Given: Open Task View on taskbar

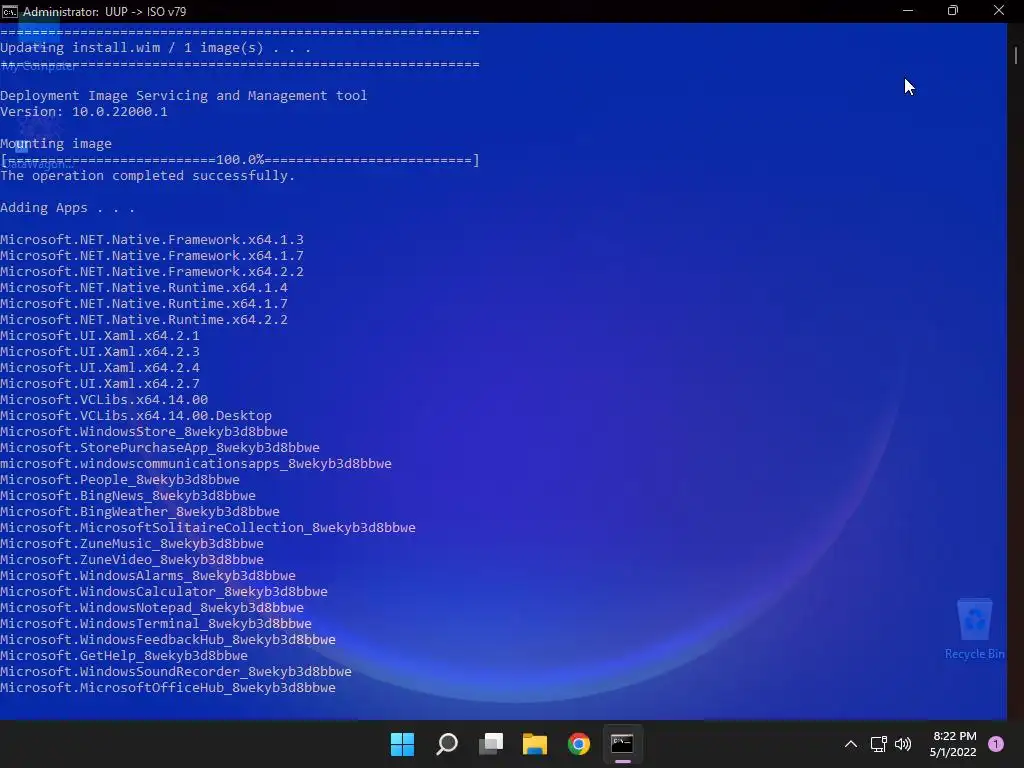Looking at the screenshot, I should click(x=491, y=744).
